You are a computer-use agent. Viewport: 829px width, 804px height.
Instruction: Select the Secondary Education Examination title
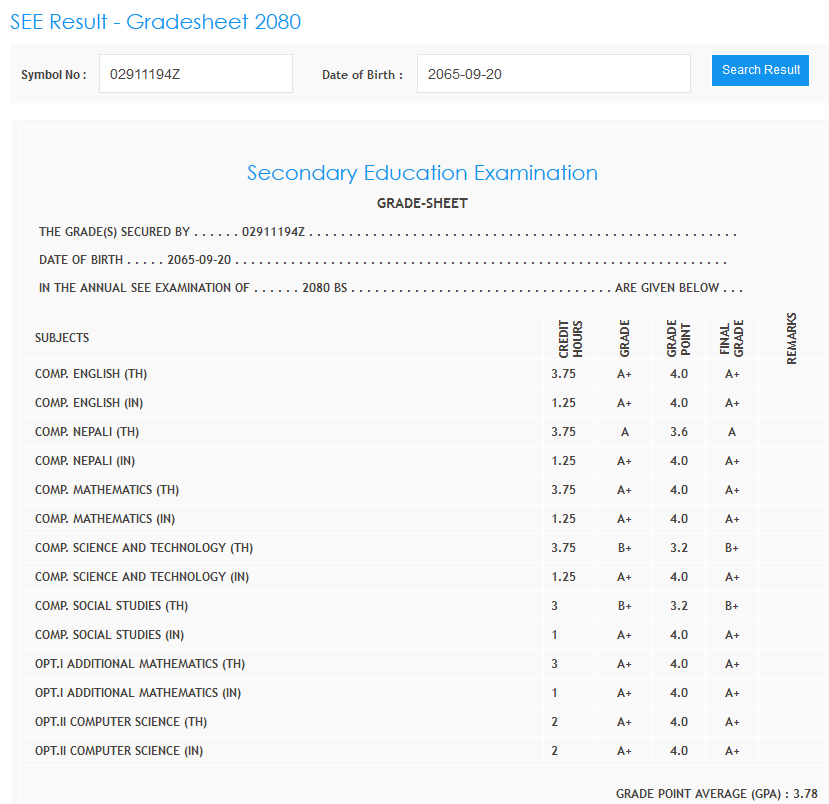422,173
